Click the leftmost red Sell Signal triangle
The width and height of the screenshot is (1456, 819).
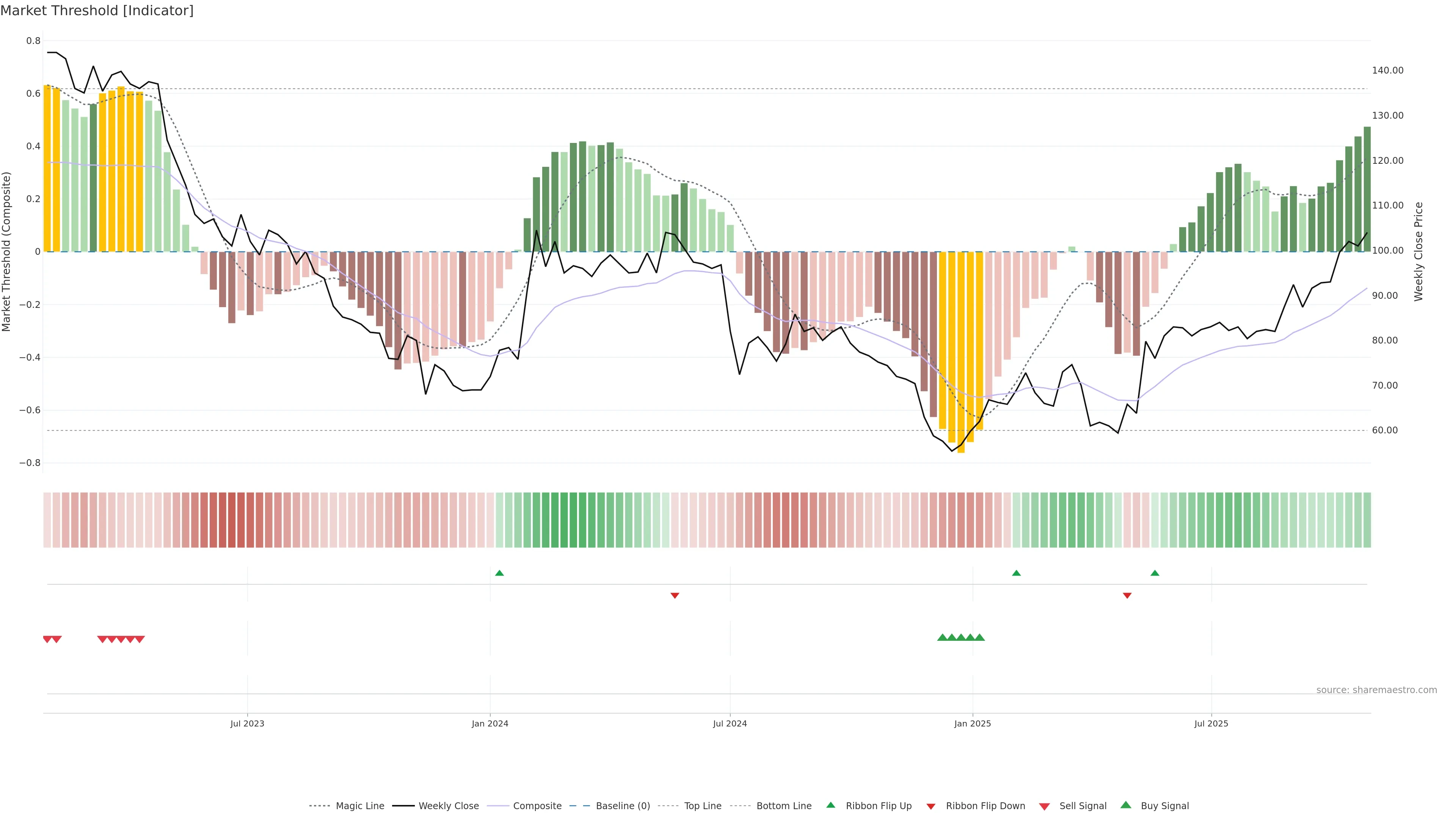[47, 639]
